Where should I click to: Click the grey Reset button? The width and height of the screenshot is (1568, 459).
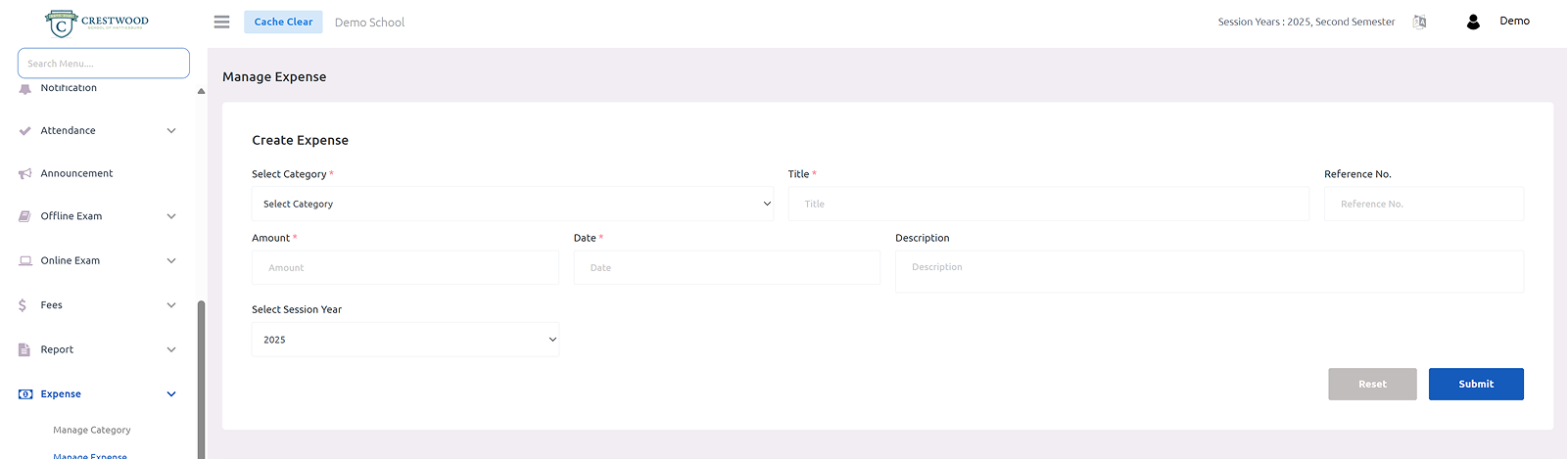(1371, 384)
